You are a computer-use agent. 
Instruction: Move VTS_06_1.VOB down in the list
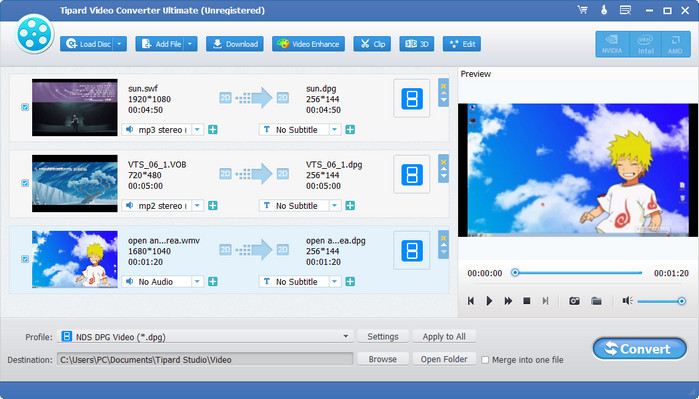pos(444,176)
